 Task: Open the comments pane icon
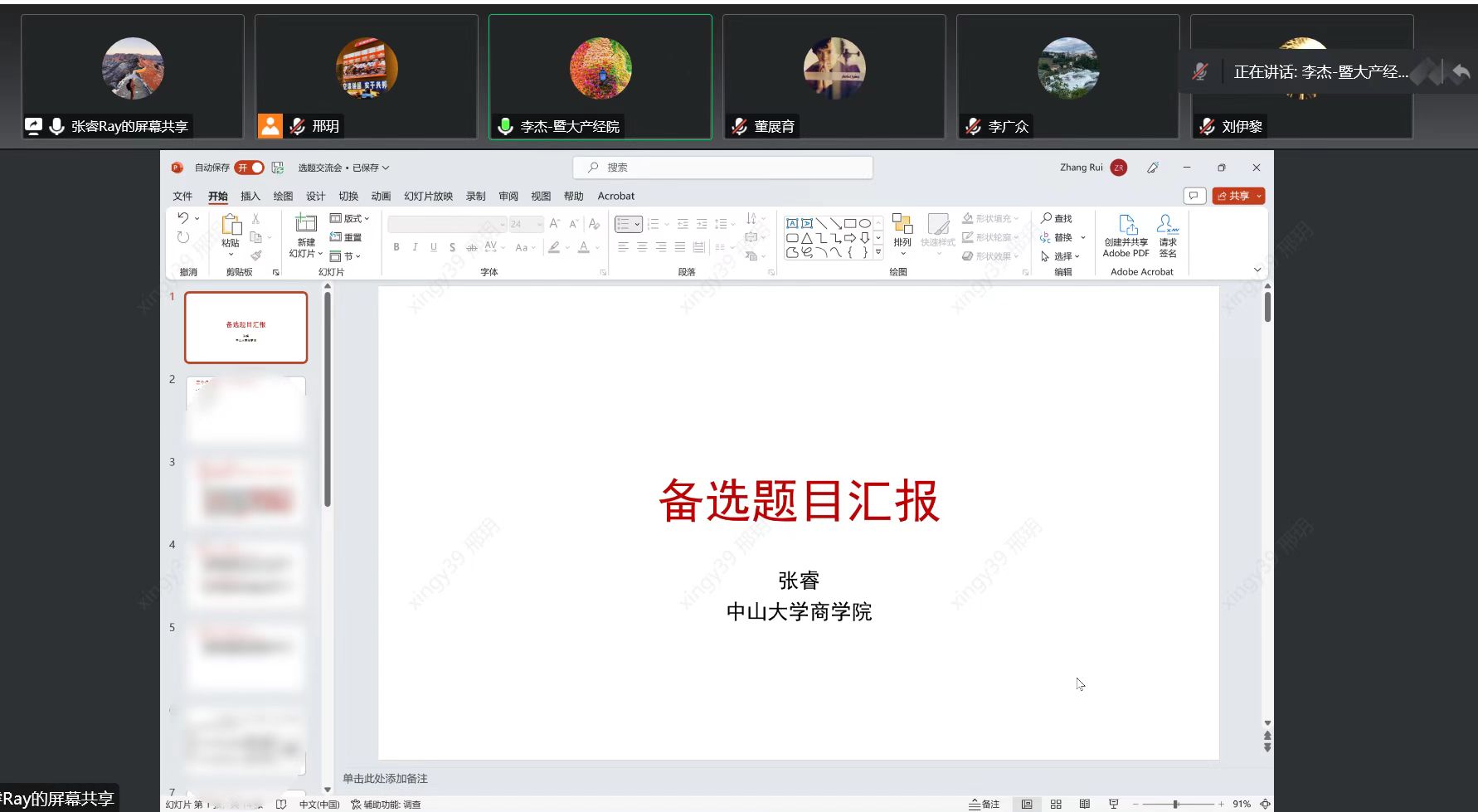click(x=1194, y=196)
